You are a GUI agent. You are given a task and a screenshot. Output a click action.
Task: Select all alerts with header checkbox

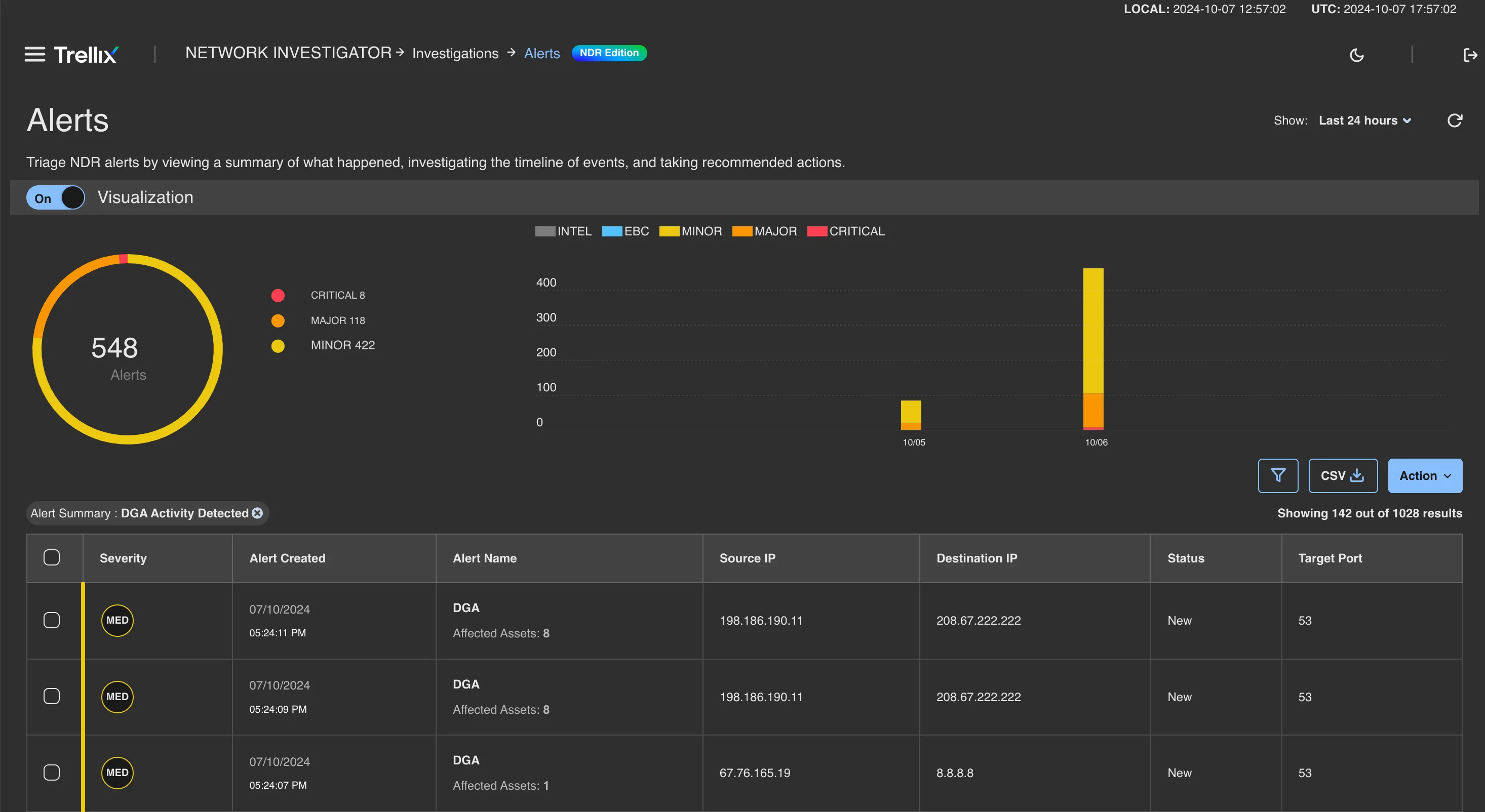pos(52,557)
